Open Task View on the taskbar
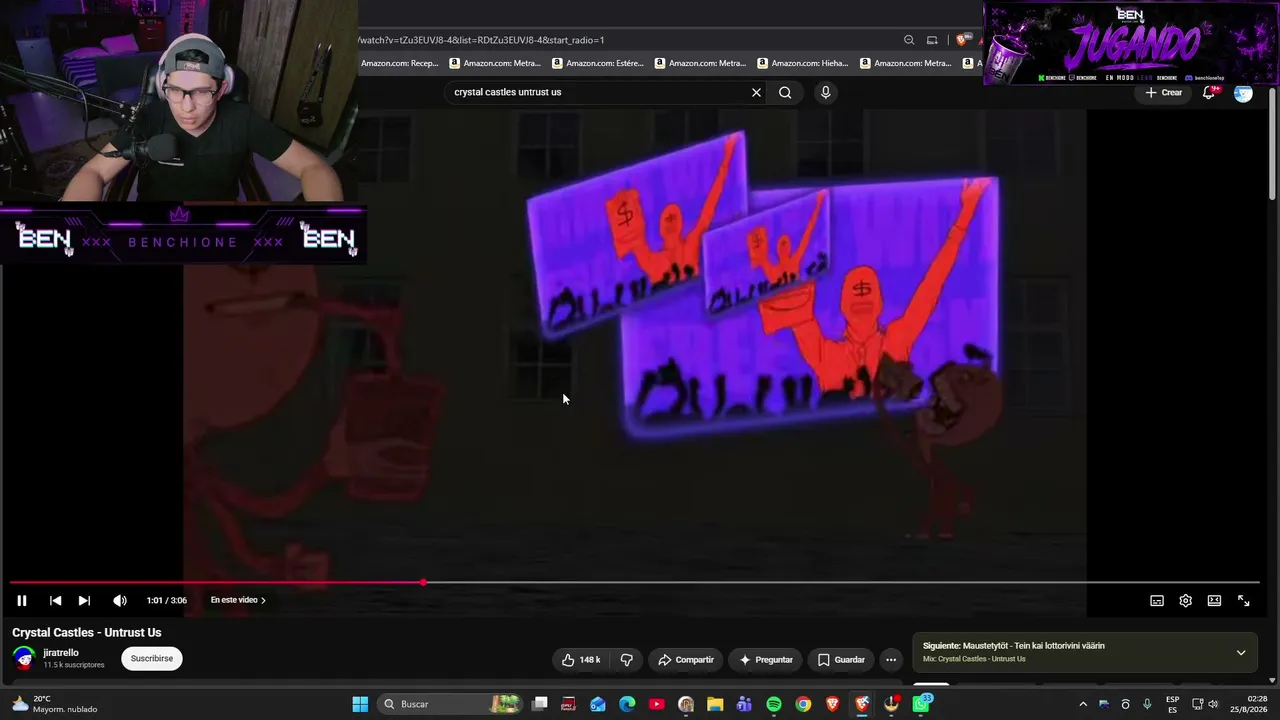The image size is (1280, 720). click(x=540, y=704)
